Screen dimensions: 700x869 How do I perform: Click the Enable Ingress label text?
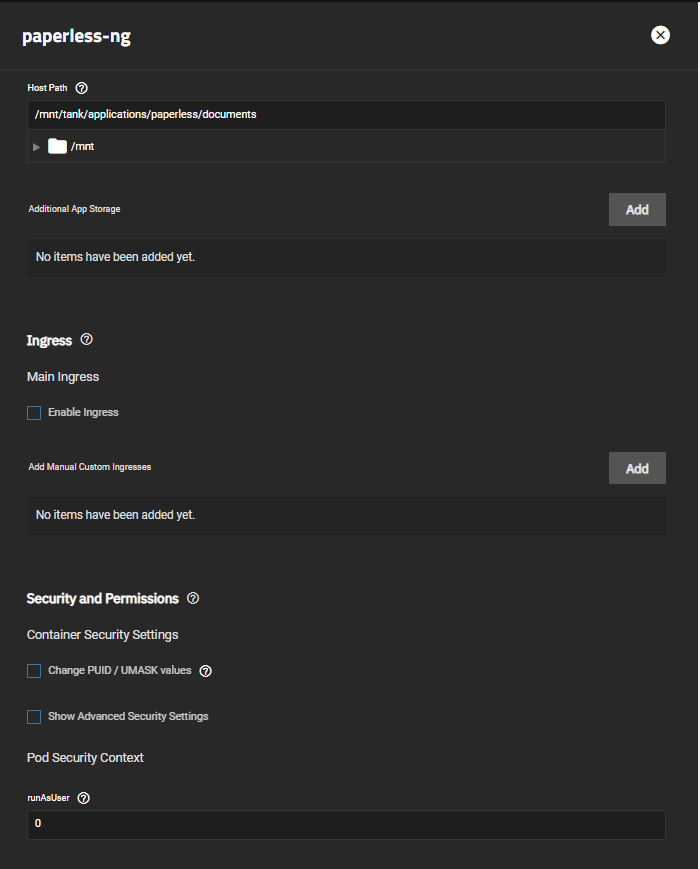tap(83, 412)
